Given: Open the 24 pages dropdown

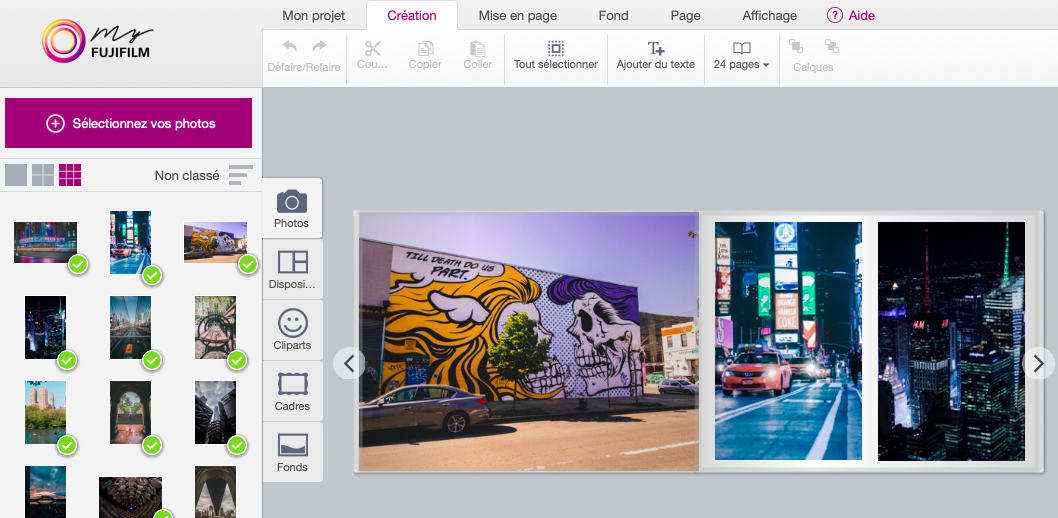Looking at the screenshot, I should coord(742,55).
